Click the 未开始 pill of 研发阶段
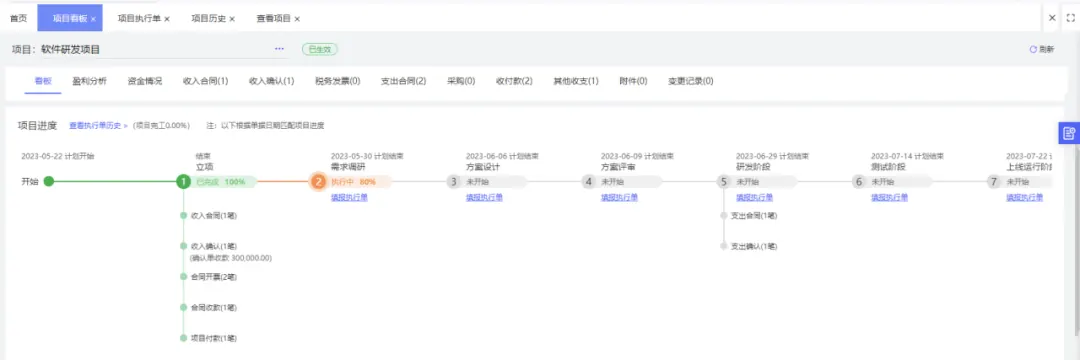1080x360 pixels. 765,182
